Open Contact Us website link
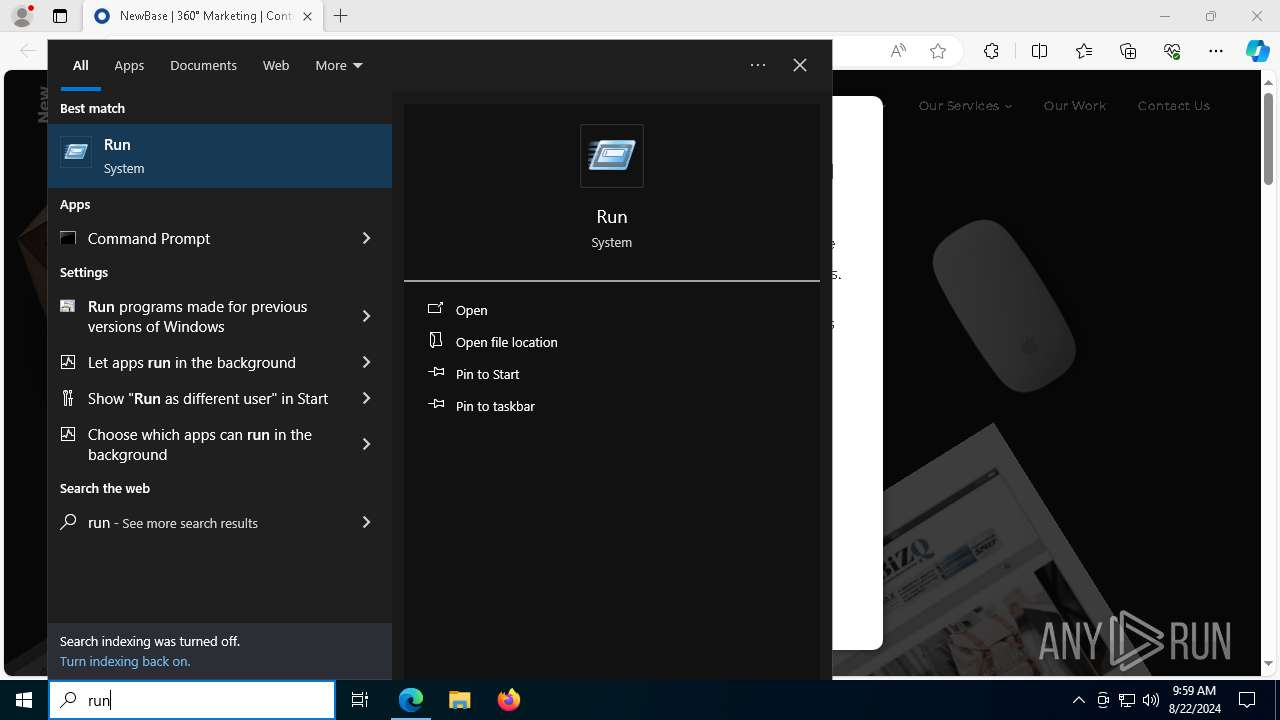The height and width of the screenshot is (720, 1280). click(1174, 105)
